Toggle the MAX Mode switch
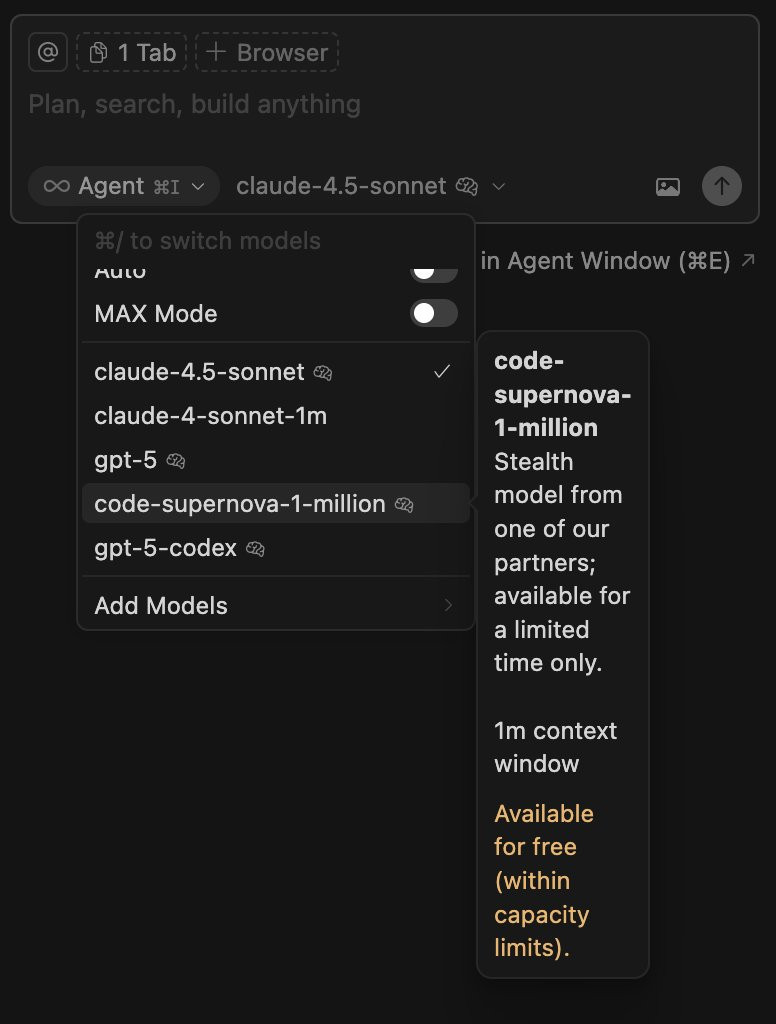The width and height of the screenshot is (776, 1024). point(434,314)
